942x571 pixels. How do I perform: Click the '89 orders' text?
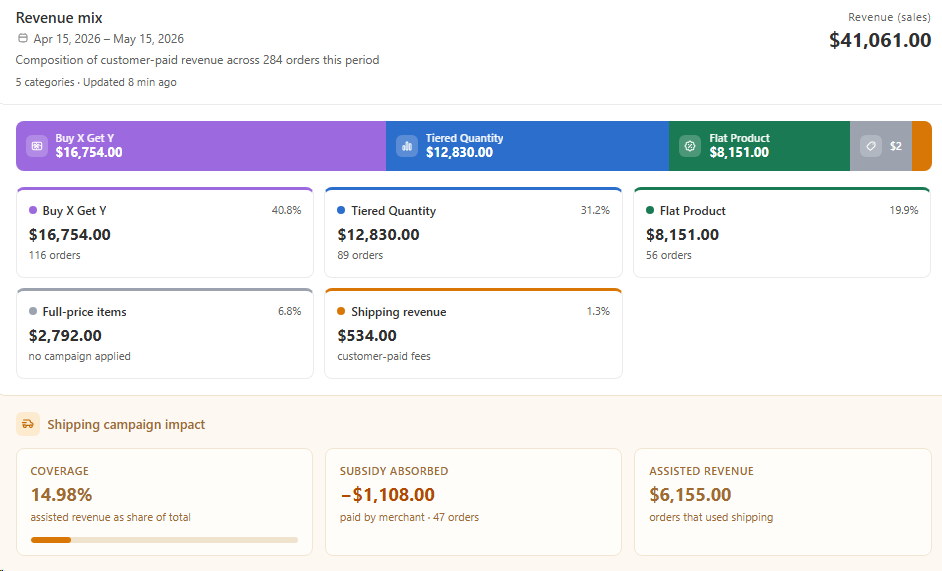tap(360, 255)
